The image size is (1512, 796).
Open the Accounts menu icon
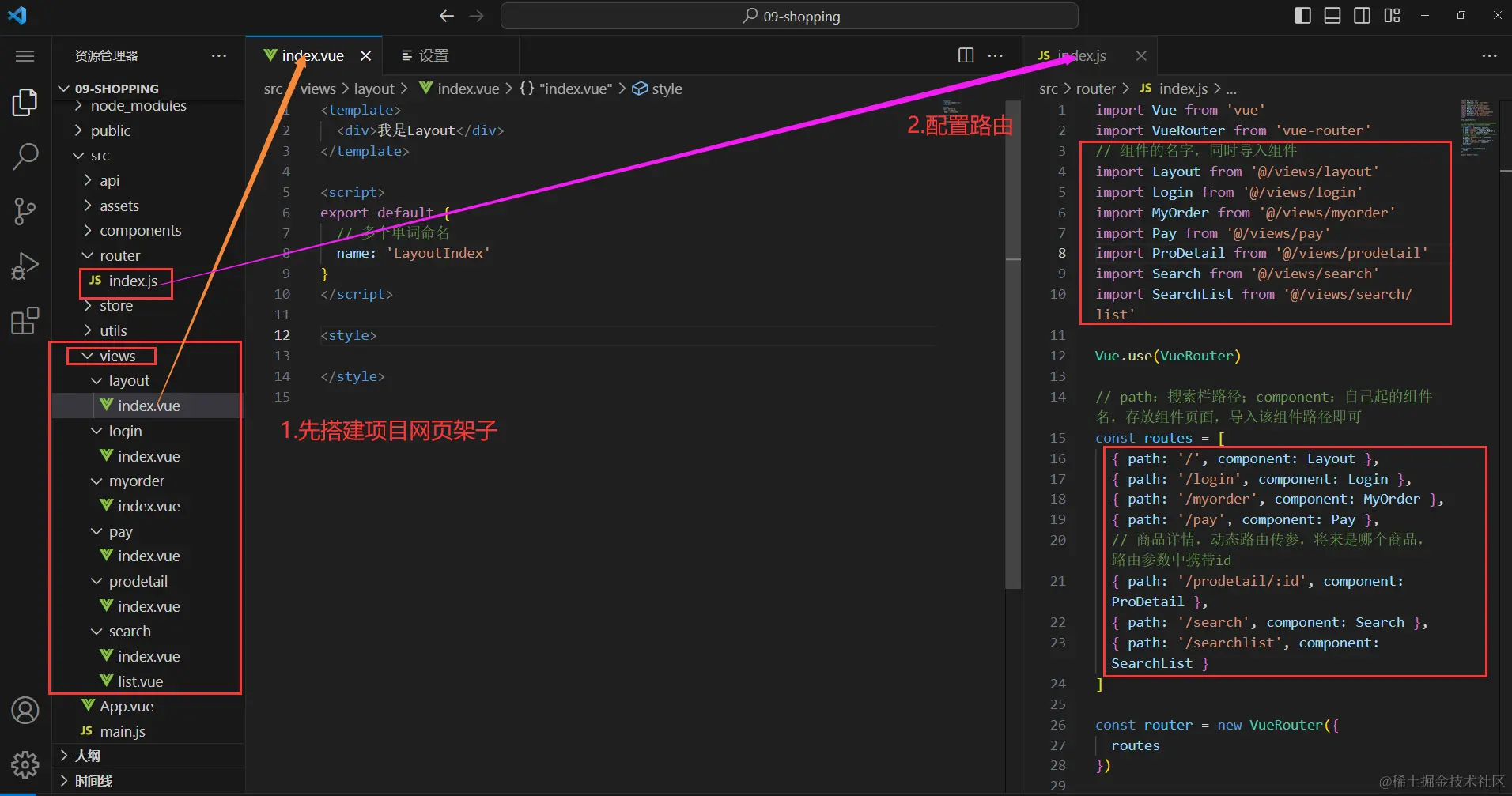click(25, 711)
